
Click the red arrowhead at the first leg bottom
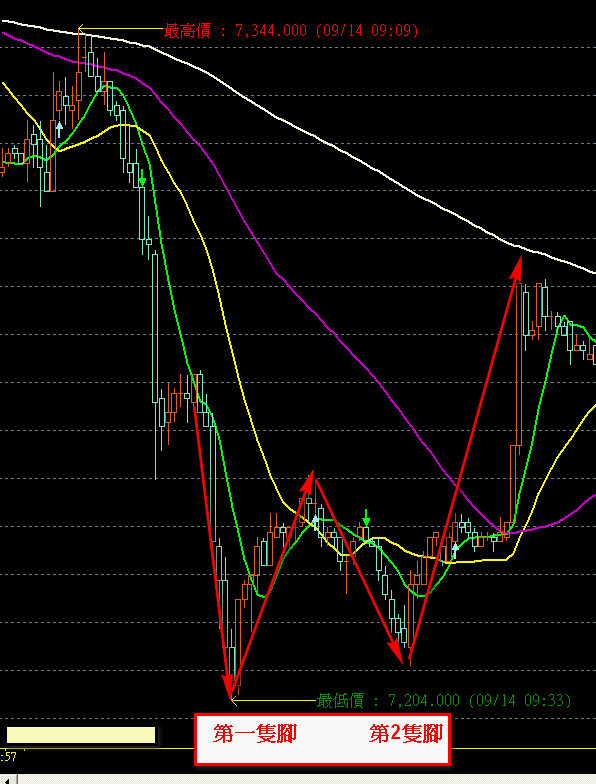(x=228, y=686)
